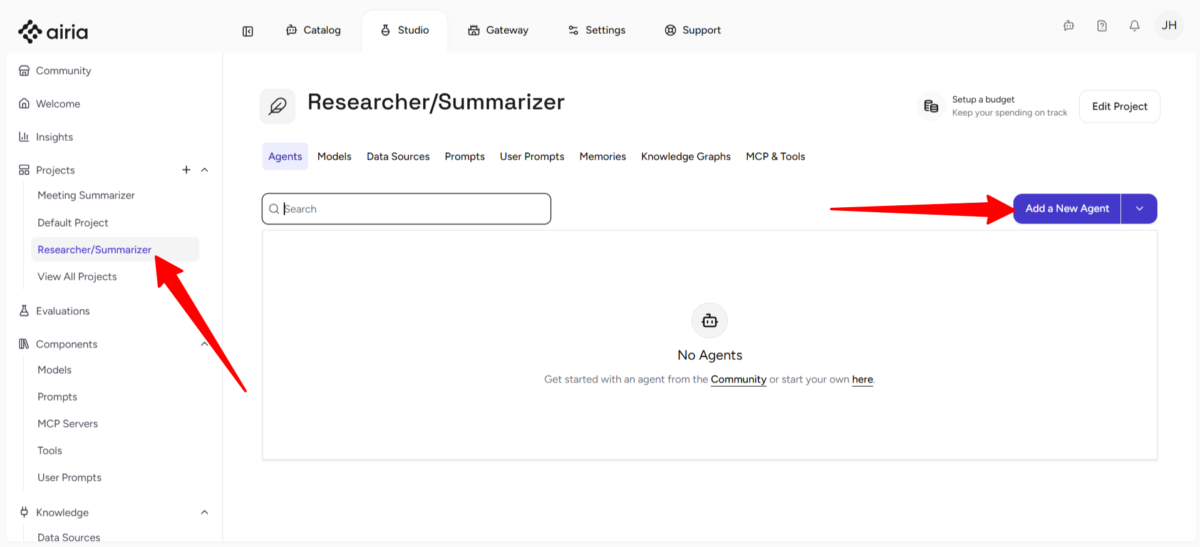The height and width of the screenshot is (547, 1200).
Task: Click the feather project icon
Action: (277, 106)
